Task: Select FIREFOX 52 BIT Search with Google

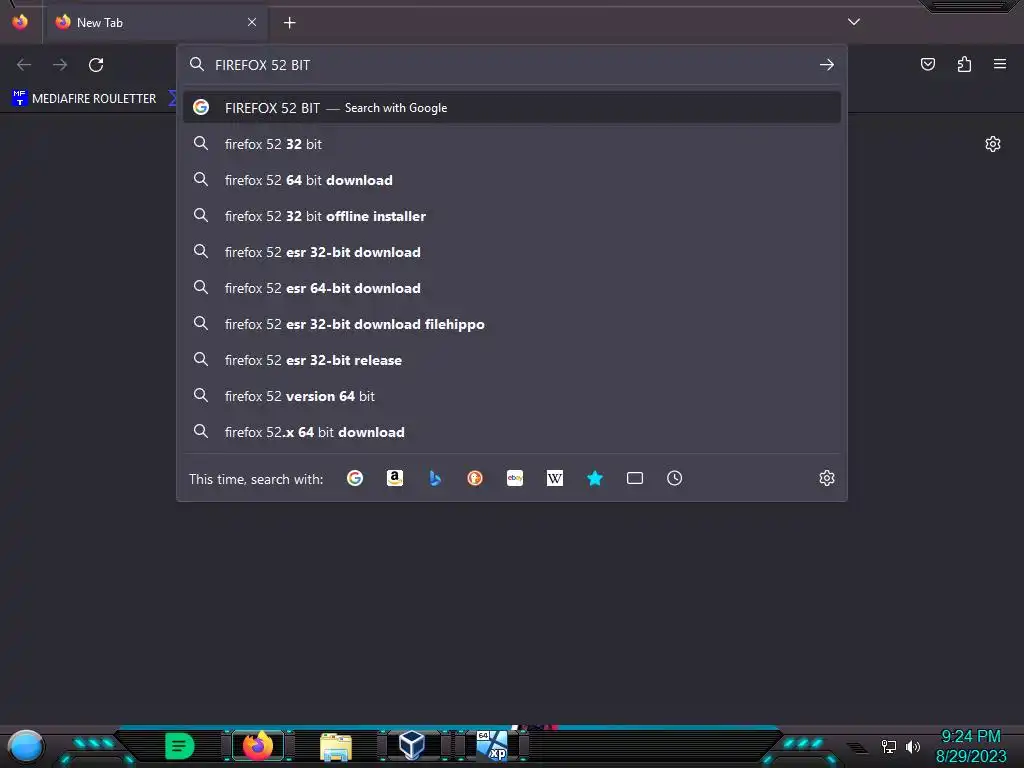Action: coord(512,108)
